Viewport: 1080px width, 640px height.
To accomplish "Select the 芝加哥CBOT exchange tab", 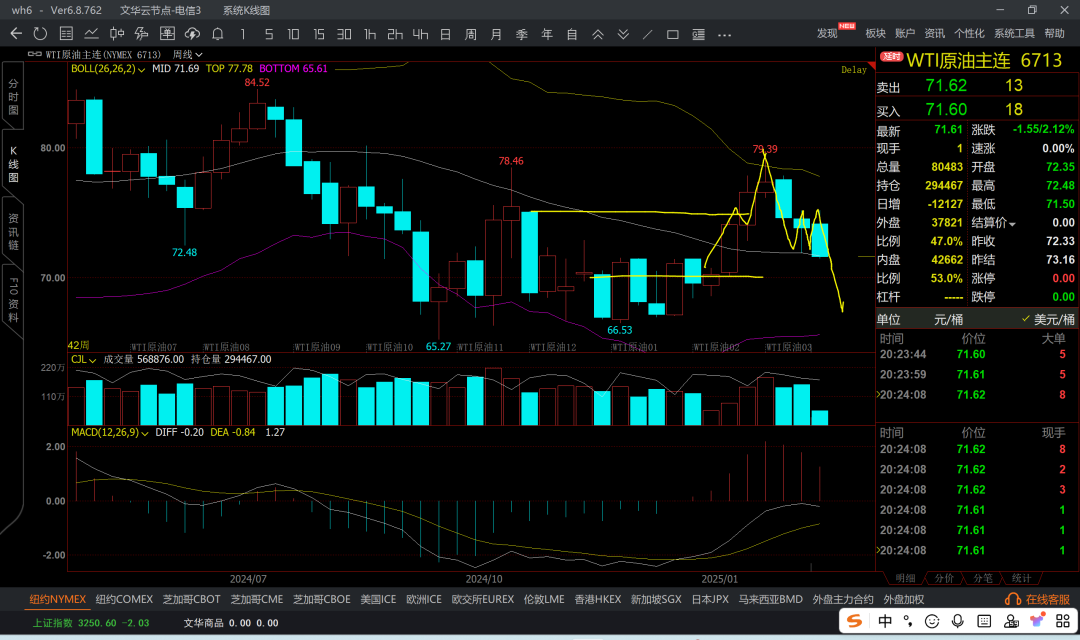I will tap(191, 599).
